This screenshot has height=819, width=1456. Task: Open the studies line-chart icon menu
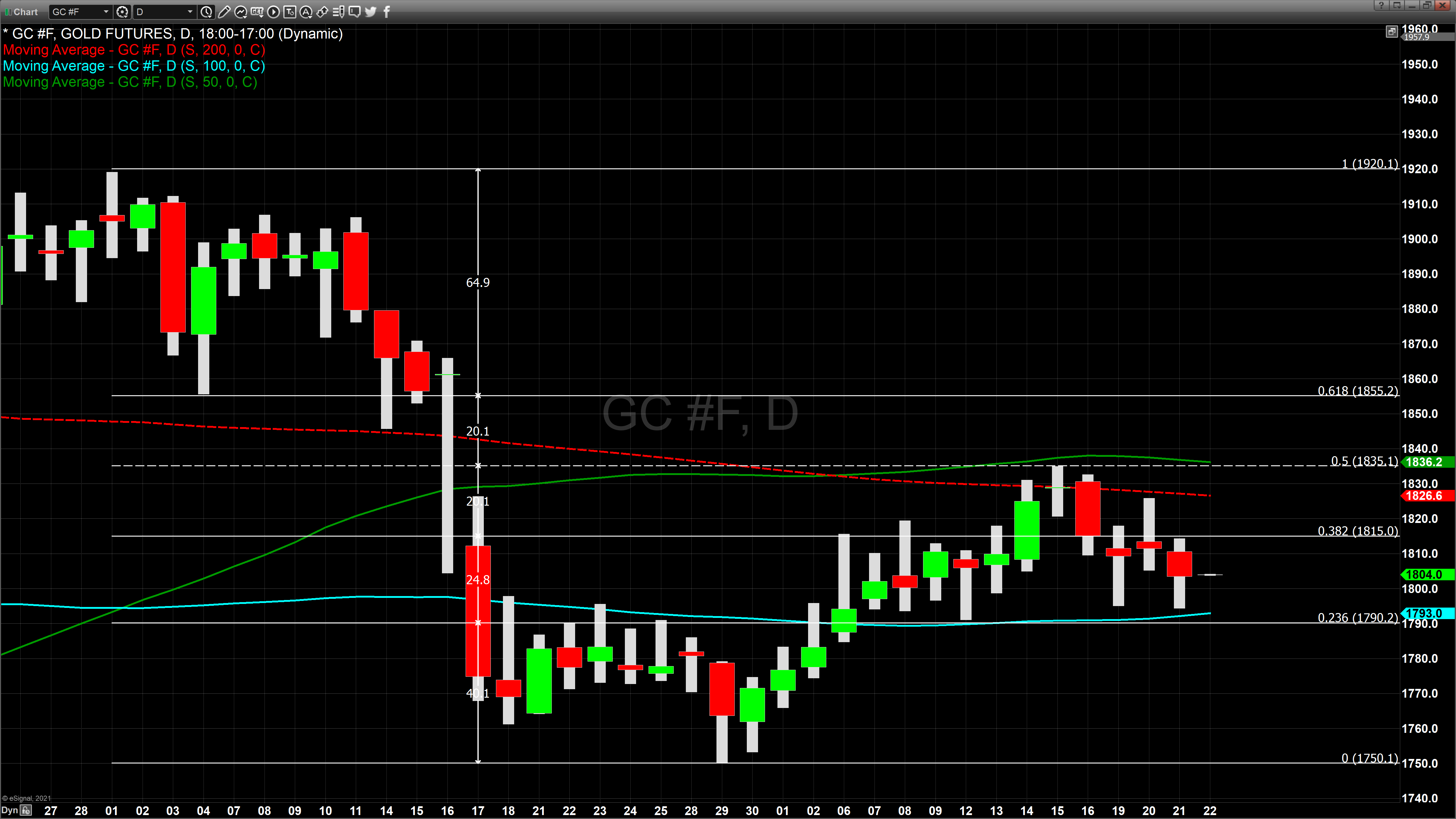pos(240,11)
